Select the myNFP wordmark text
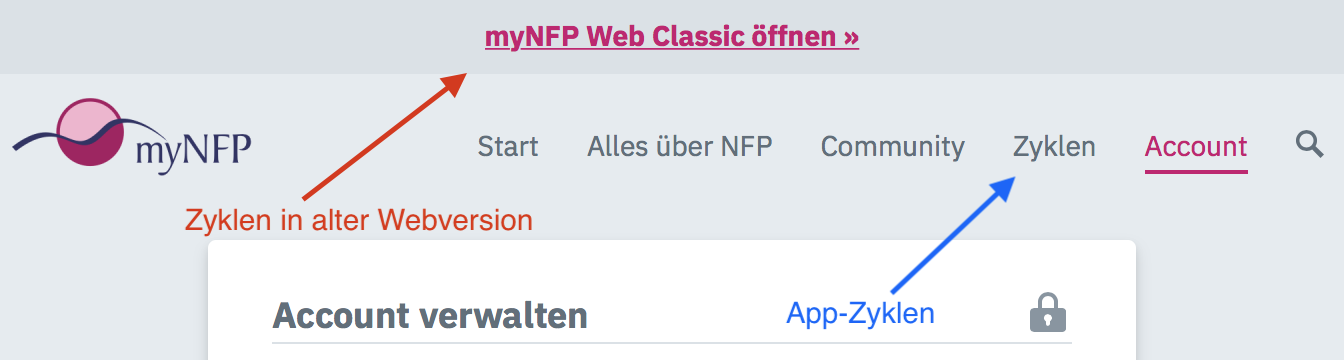Viewport: 1344px width, 360px height. tap(192, 152)
